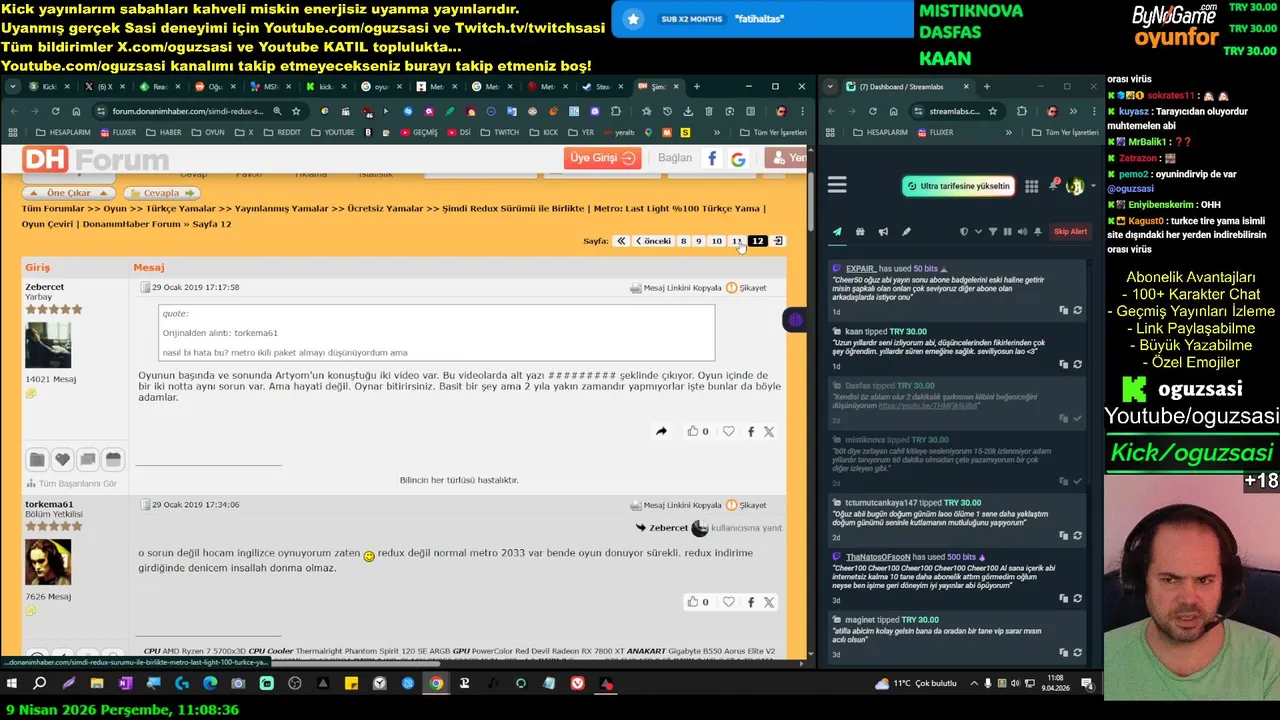Copy message link of Zebercet's post
The image size is (1280, 720).
pyautogui.click(x=676, y=288)
